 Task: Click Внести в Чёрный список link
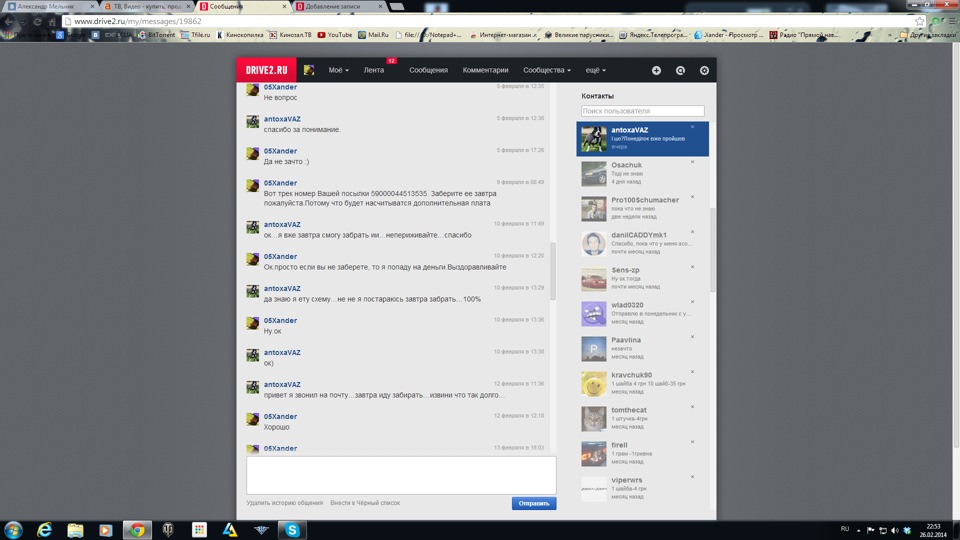(365, 503)
